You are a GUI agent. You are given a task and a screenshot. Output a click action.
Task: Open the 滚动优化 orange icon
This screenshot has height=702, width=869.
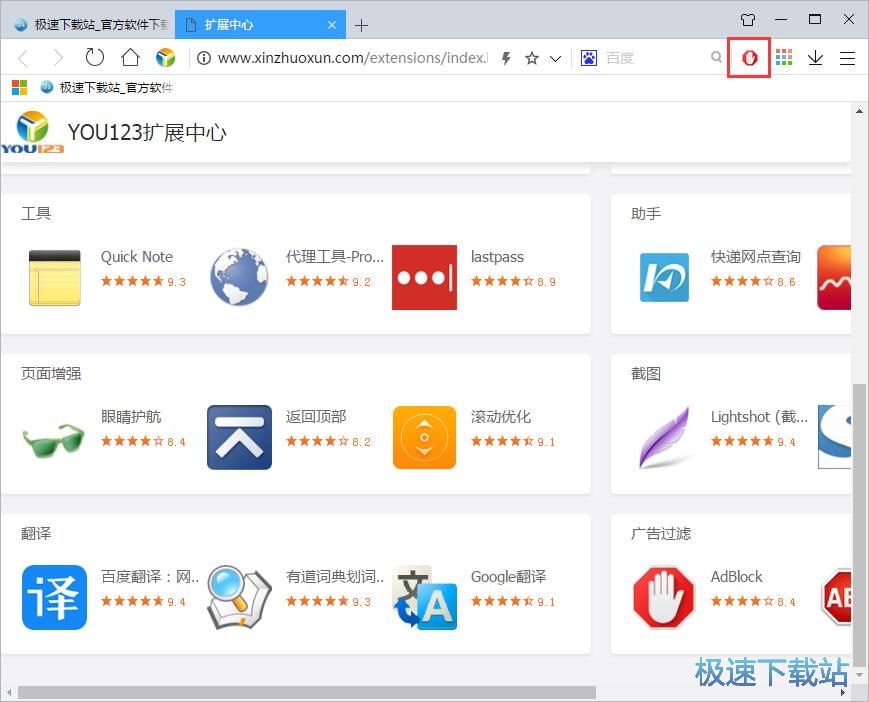click(x=425, y=437)
